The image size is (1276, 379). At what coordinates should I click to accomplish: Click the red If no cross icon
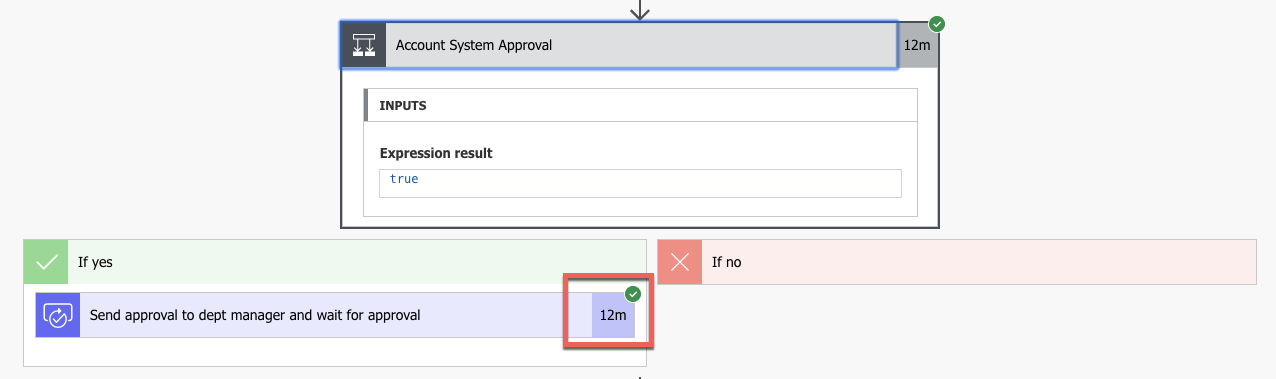point(680,262)
